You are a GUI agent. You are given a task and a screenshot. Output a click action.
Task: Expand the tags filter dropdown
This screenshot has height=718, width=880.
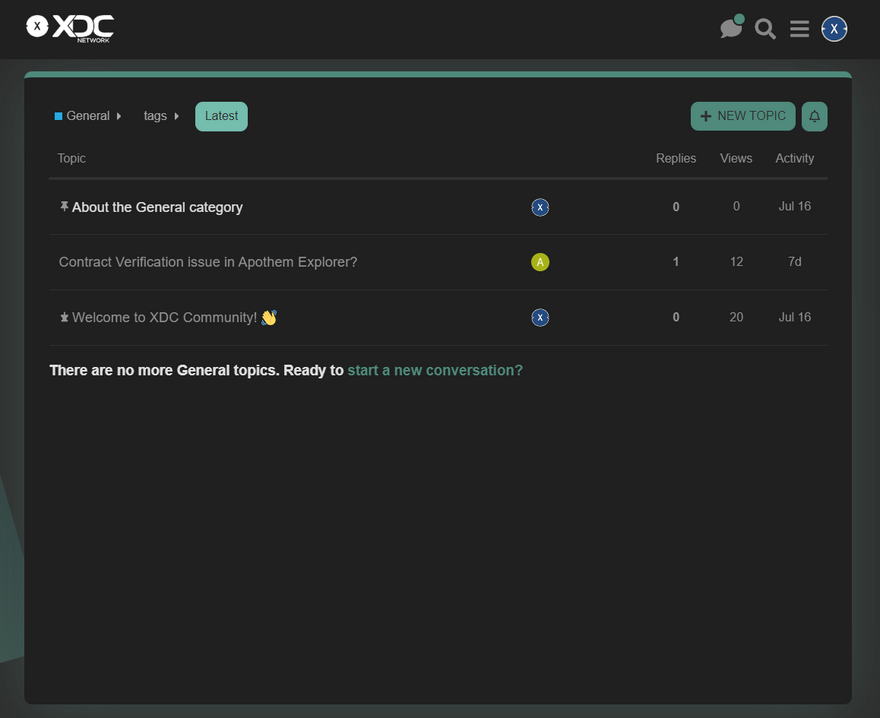(161, 116)
